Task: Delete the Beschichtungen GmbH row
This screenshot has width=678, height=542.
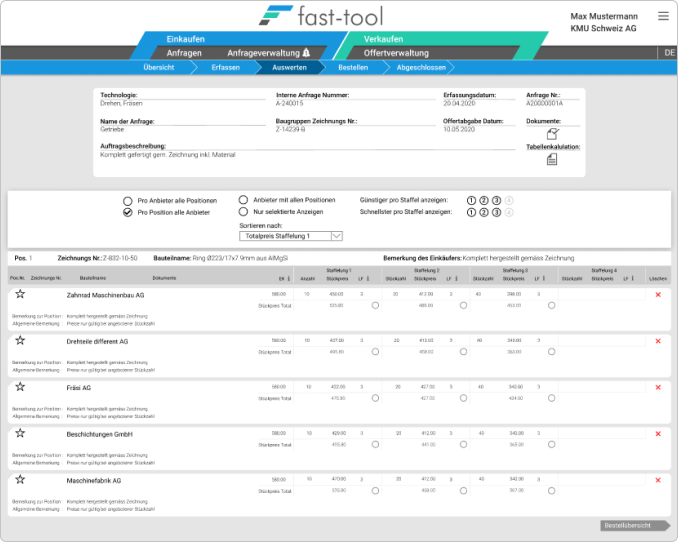Action: tap(658, 433)
